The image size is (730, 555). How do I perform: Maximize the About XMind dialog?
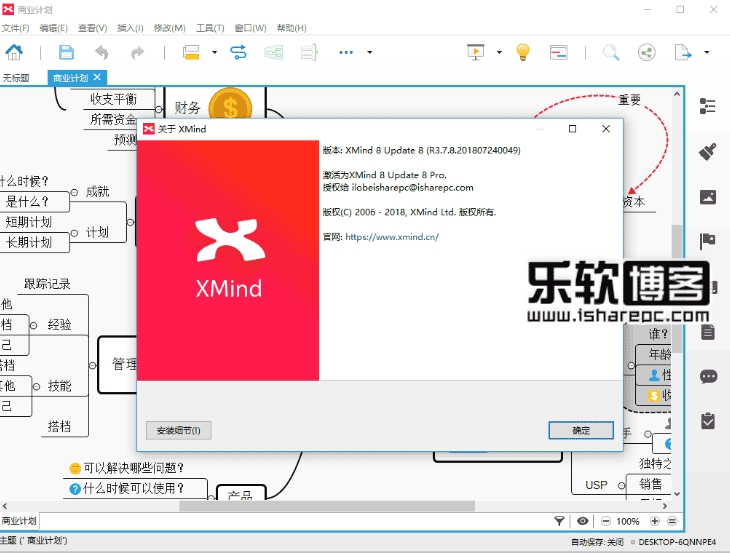point(572,129)
